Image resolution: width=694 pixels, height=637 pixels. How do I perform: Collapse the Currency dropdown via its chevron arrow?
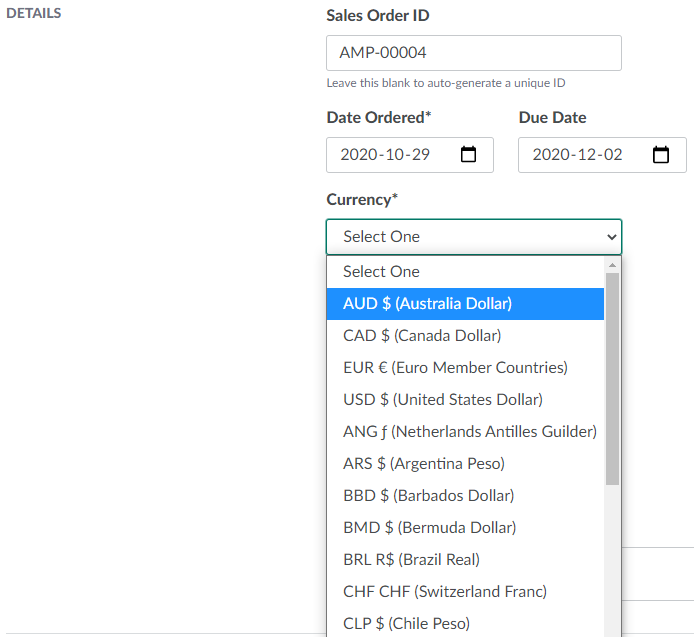(x=612, y=237)
